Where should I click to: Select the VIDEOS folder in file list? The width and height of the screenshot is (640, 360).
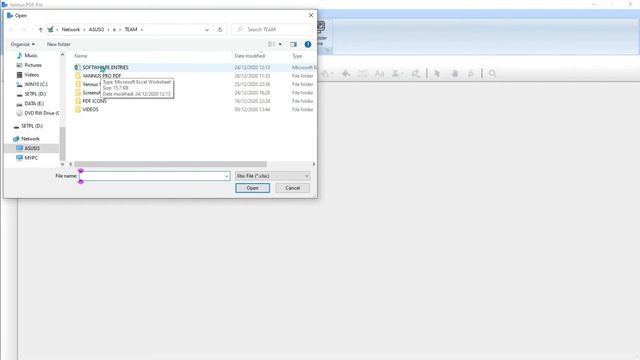pos(90,109)
